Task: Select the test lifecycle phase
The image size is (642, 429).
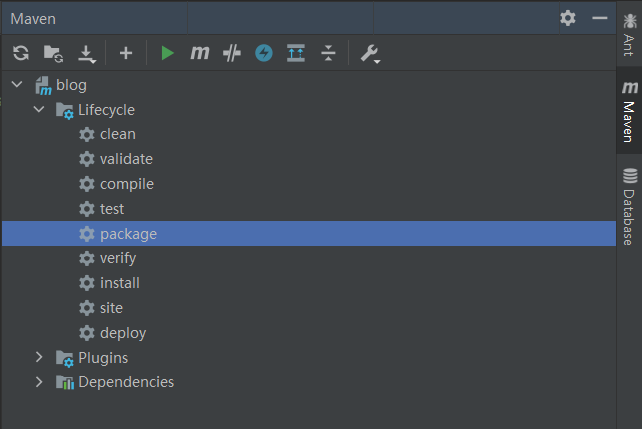Action: [112, 209]
